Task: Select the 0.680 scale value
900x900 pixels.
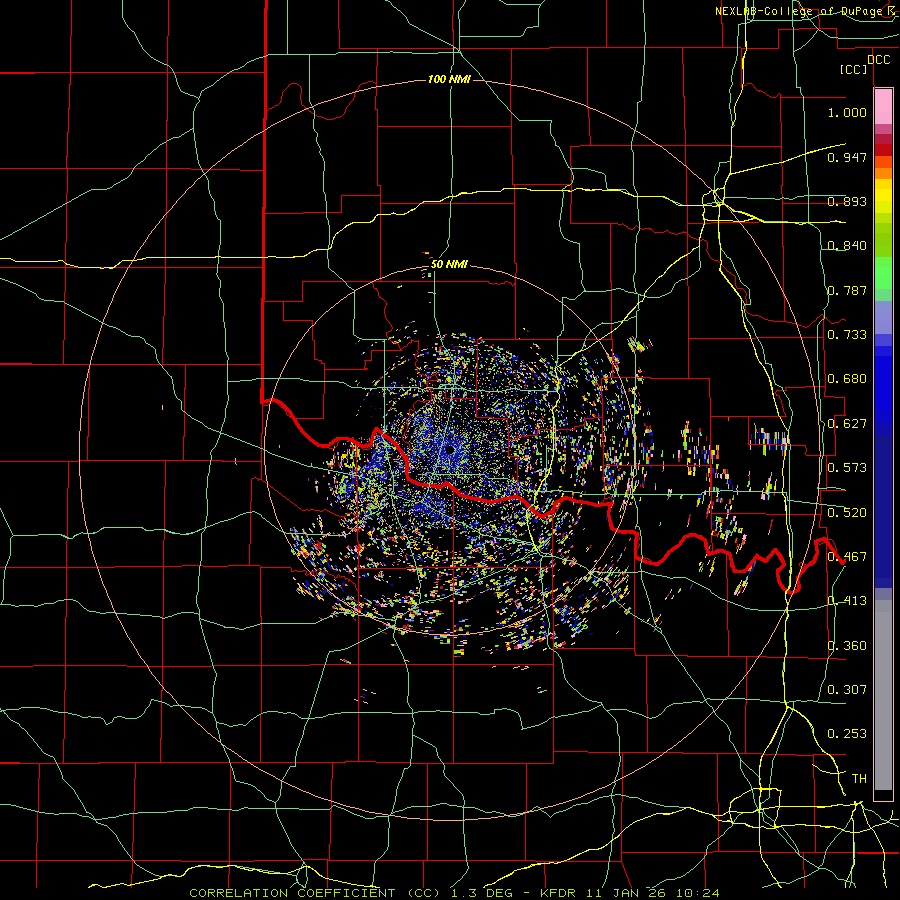Action: tap(847, 379)
